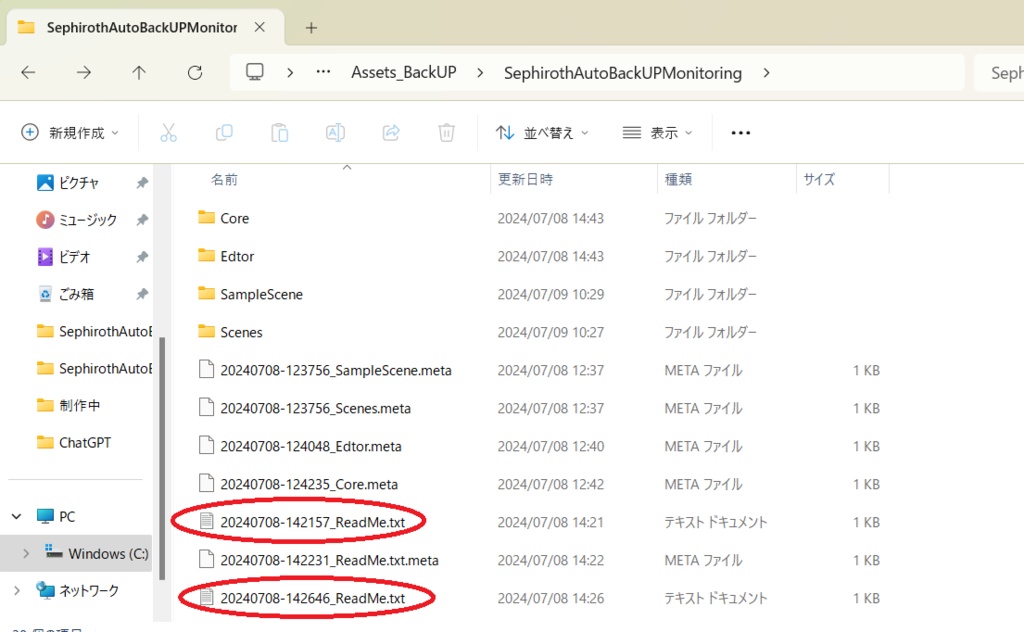The height and width of the screenshot is (632, 1024).
Task: Collapse the PC tree node
Action: coord(17,516)
